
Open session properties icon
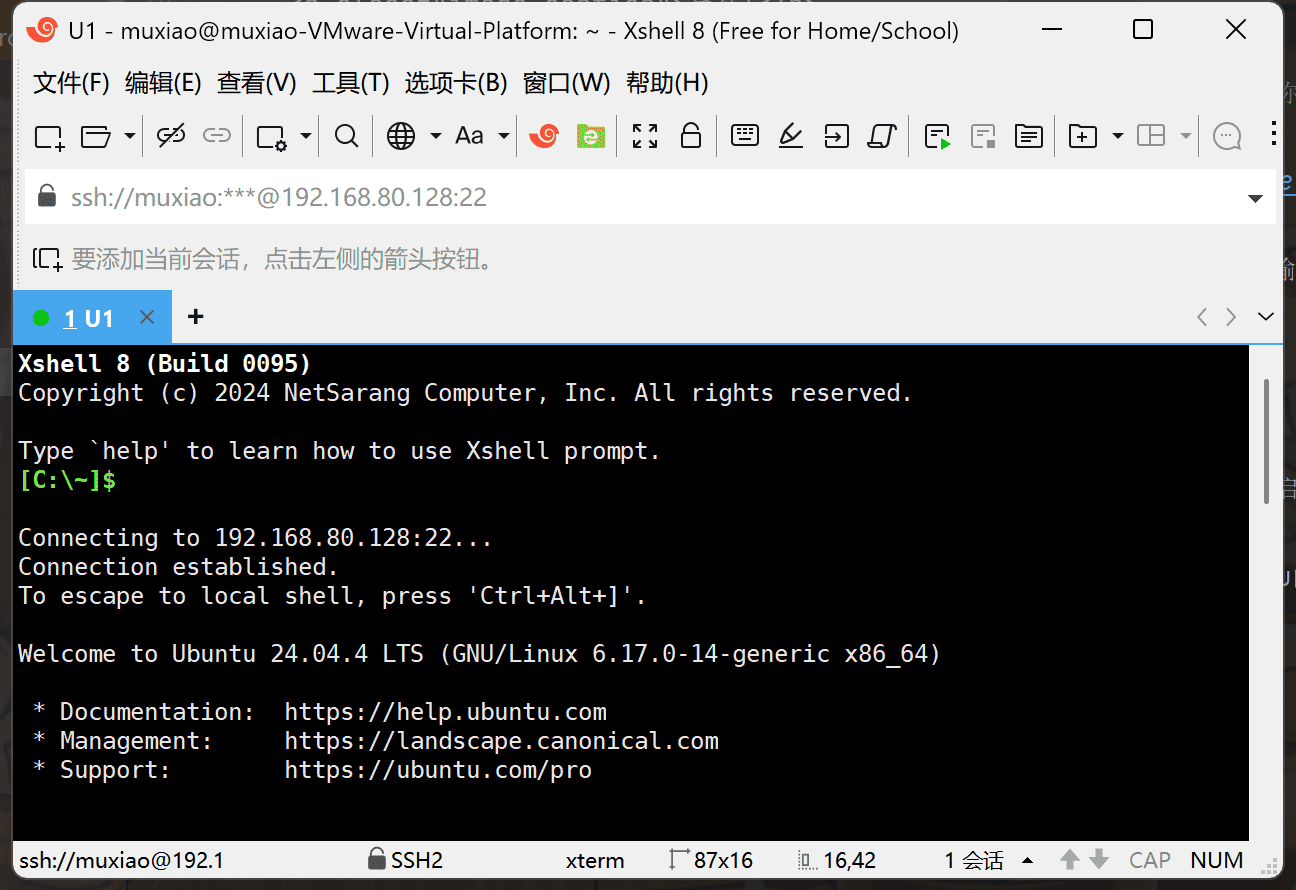[271, 136]
